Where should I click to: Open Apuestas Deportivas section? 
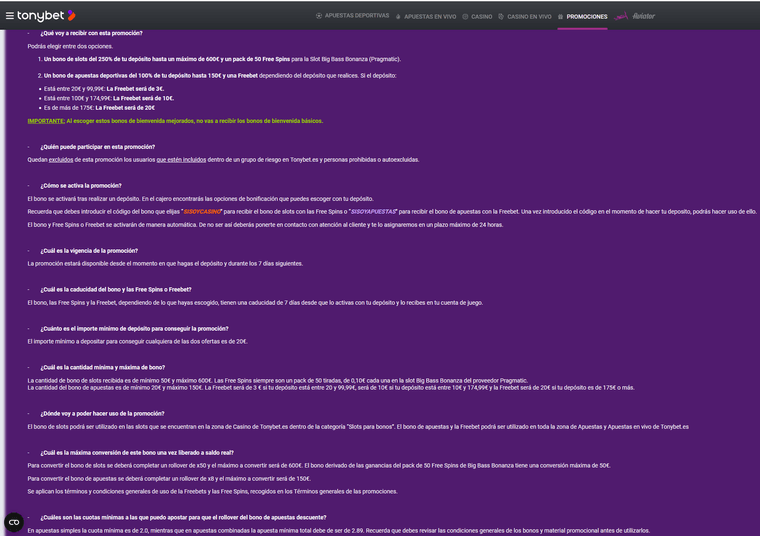(x=357, y=16)
